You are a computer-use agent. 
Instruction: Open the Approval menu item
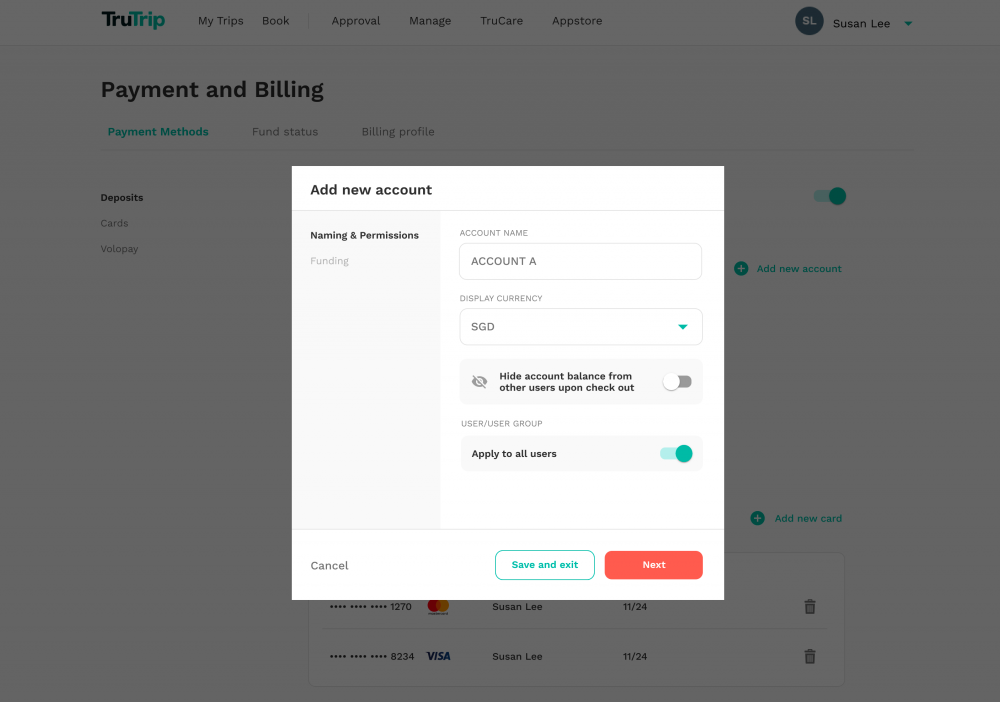(x=356, y=20)
